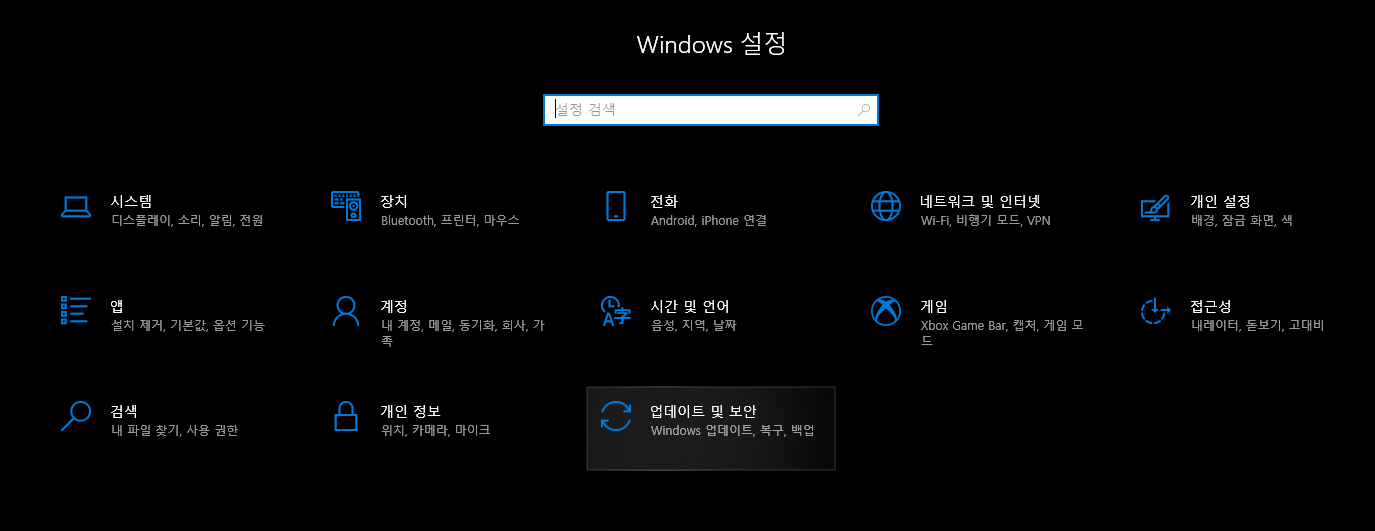Click the 업데이트 및 보안 sync arrows icon

(x=616, y=416)
